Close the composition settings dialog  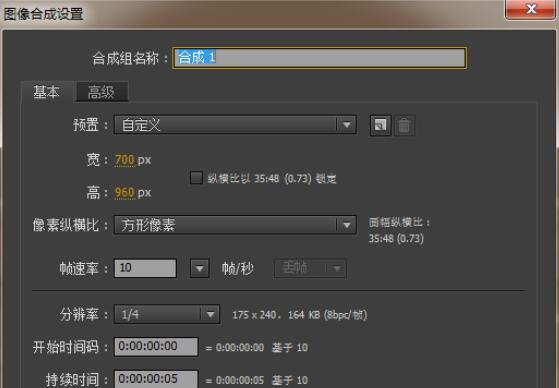tap(531, 9)
